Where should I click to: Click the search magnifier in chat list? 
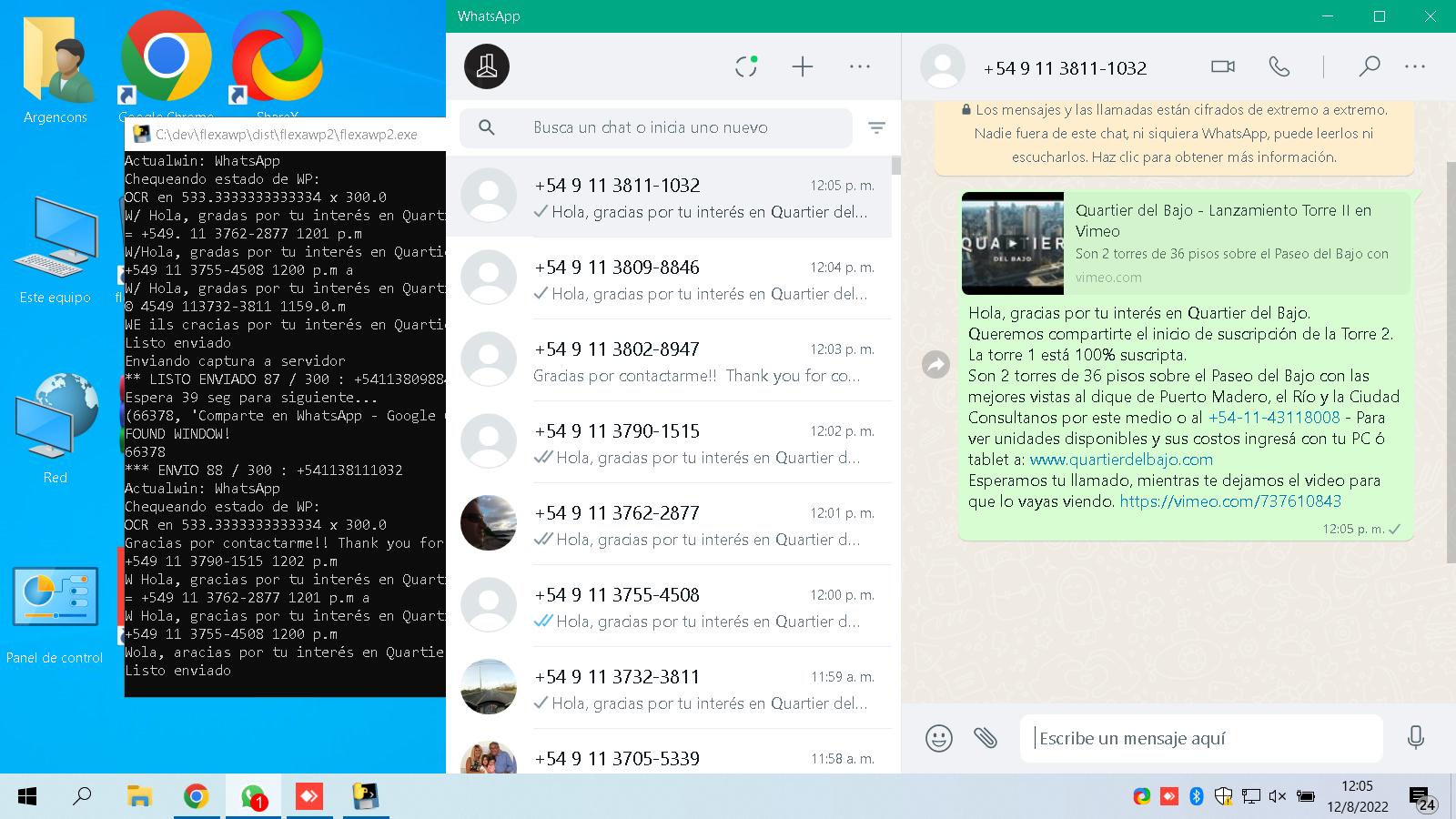[x=487, y=127]
